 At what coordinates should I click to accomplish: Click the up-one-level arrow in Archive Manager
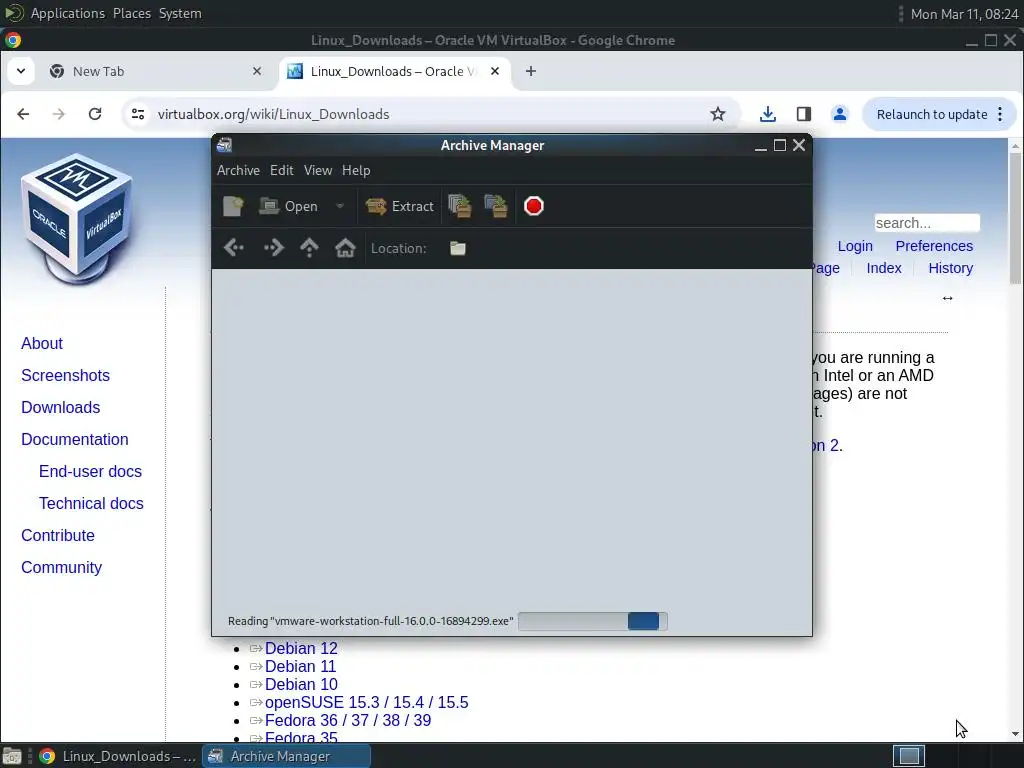(x=309, y=248)
